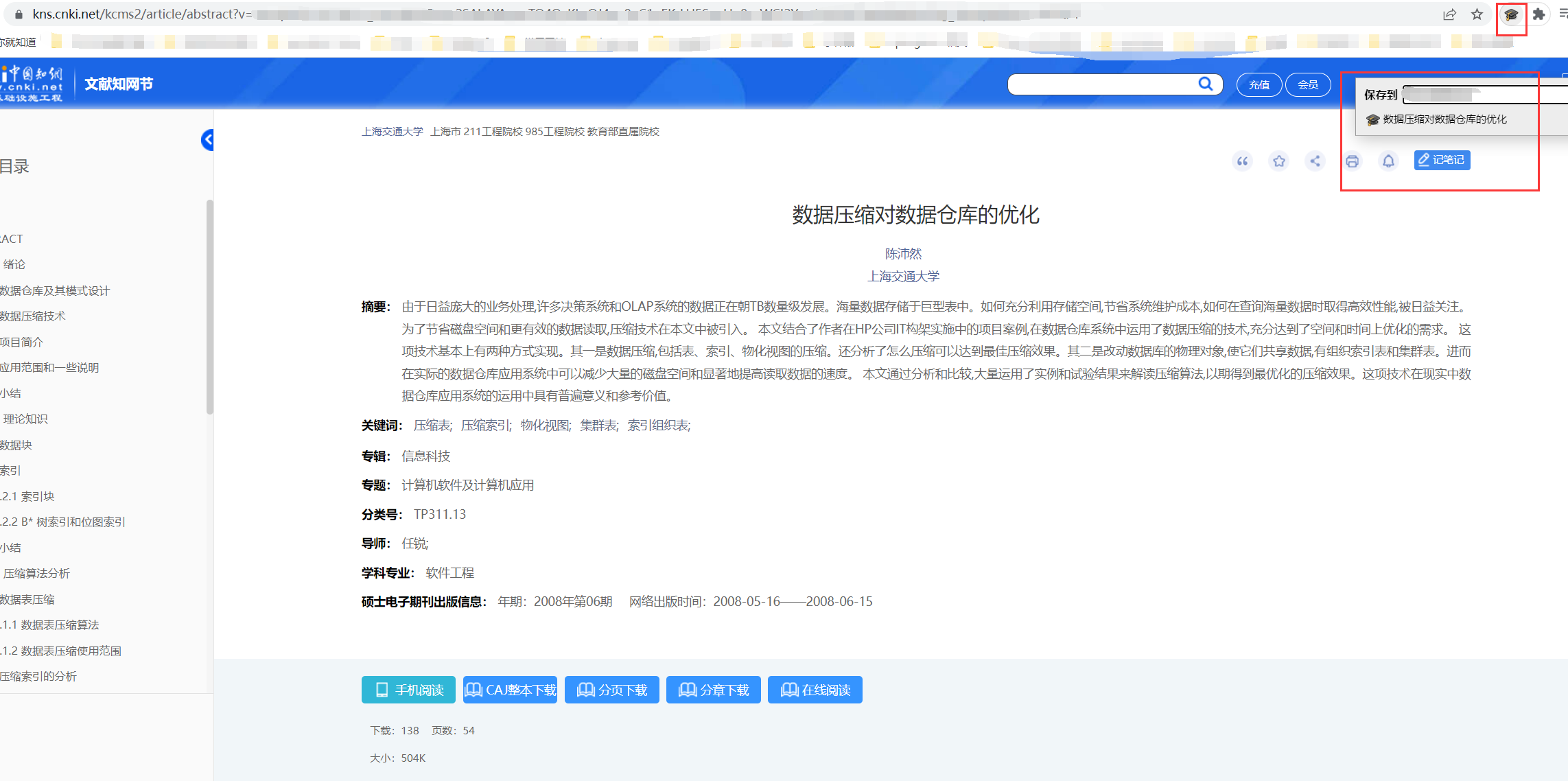Click the quote citation icon
This screenshot has width=1568, height=781.
tap(1242, 161)
